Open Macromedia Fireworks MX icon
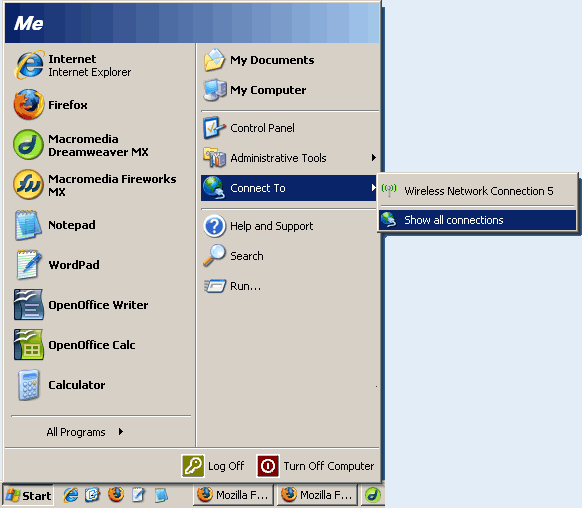This screenshot has width=582, height=508. click(x=28, y=184)
